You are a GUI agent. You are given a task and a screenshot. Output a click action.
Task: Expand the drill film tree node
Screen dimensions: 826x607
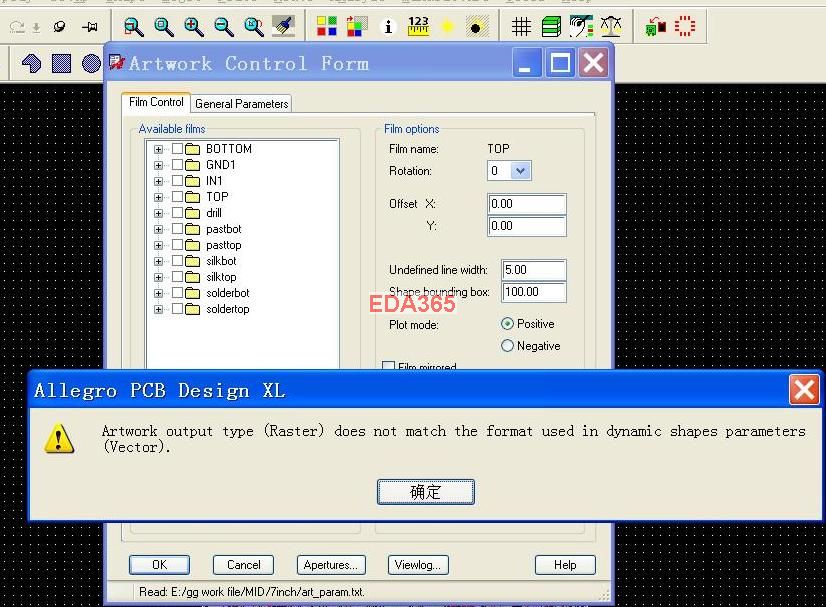point(158,213)
